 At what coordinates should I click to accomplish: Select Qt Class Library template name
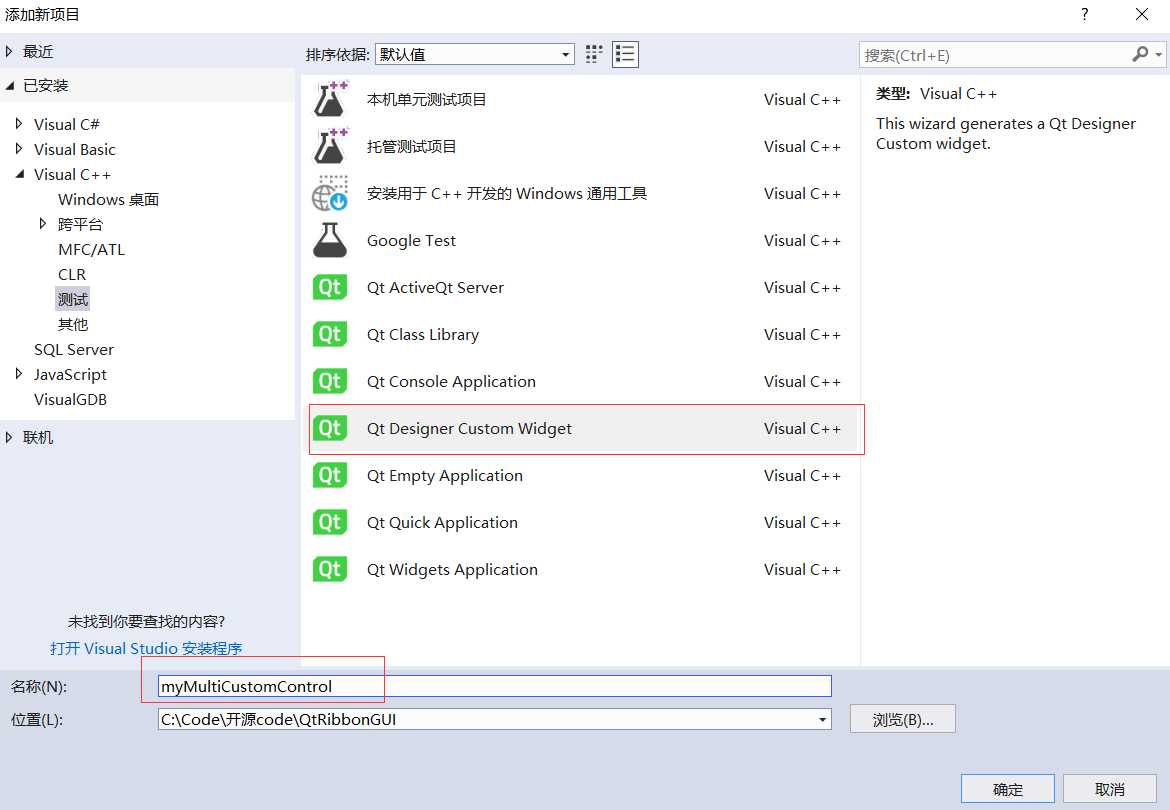(422, 334)
